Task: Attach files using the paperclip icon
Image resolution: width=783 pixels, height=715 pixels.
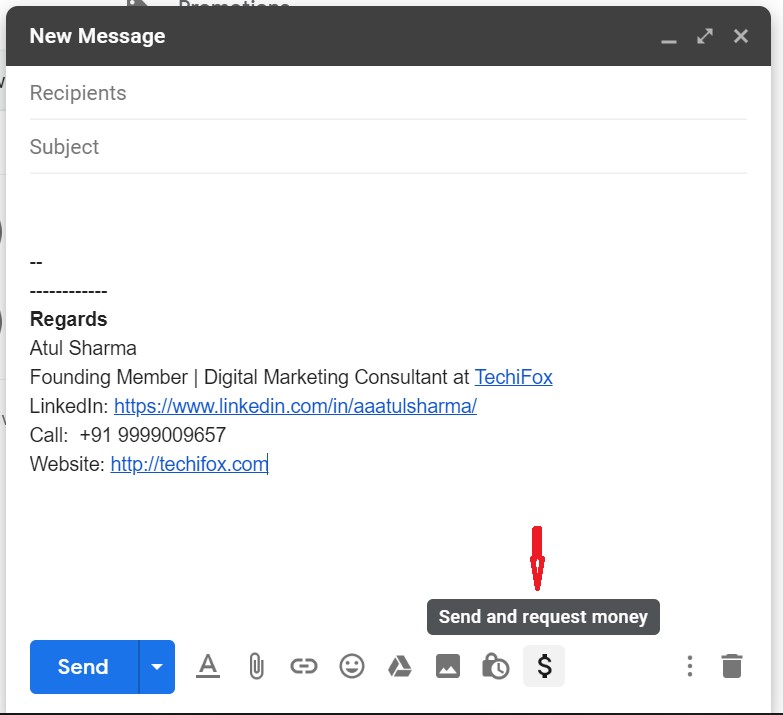Action: 256,667
